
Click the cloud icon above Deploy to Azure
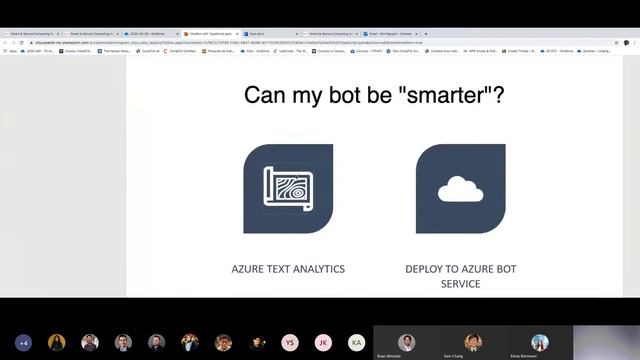point(460,189)
